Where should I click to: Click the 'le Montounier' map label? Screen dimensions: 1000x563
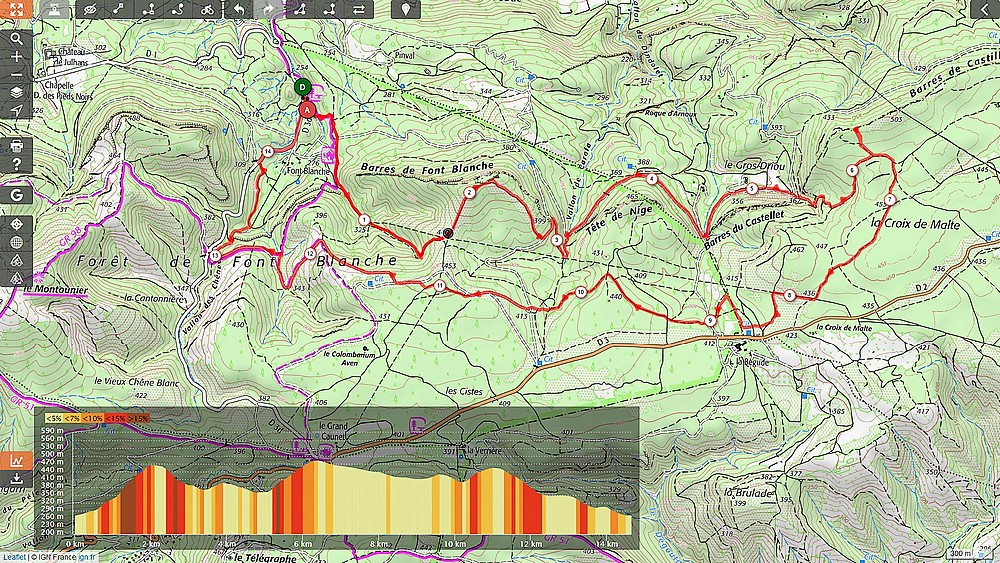click(x=55, y=289)
